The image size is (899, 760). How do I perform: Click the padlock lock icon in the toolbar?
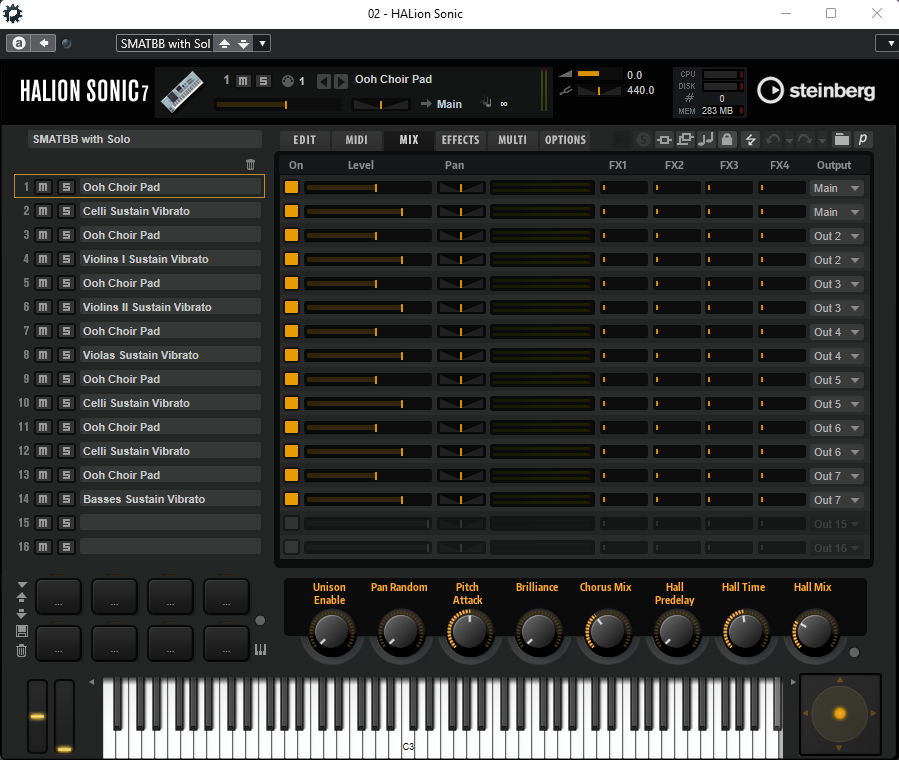click(727, 139)
